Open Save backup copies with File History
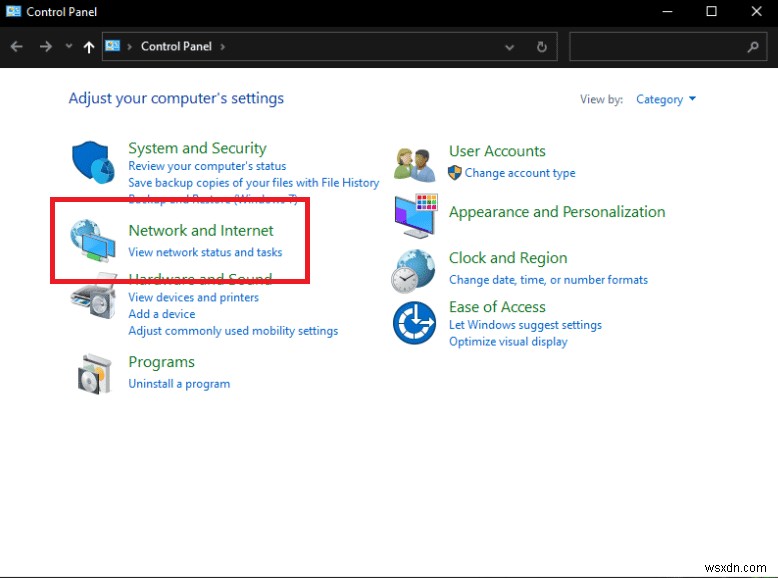Viewport: 778px width, 578px height. [254, 183]
